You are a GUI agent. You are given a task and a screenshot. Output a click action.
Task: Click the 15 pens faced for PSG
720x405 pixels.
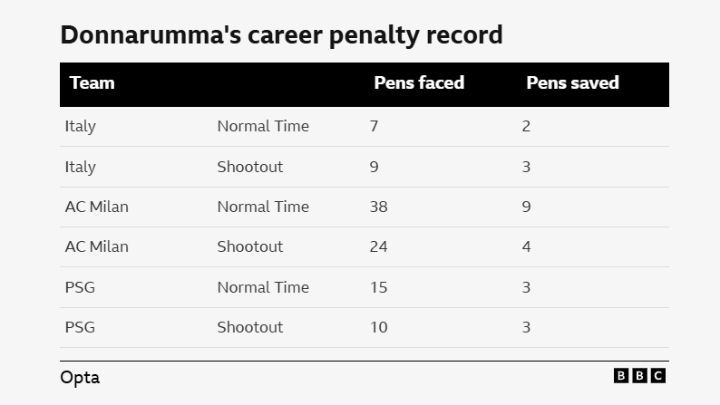coord(378,287)
